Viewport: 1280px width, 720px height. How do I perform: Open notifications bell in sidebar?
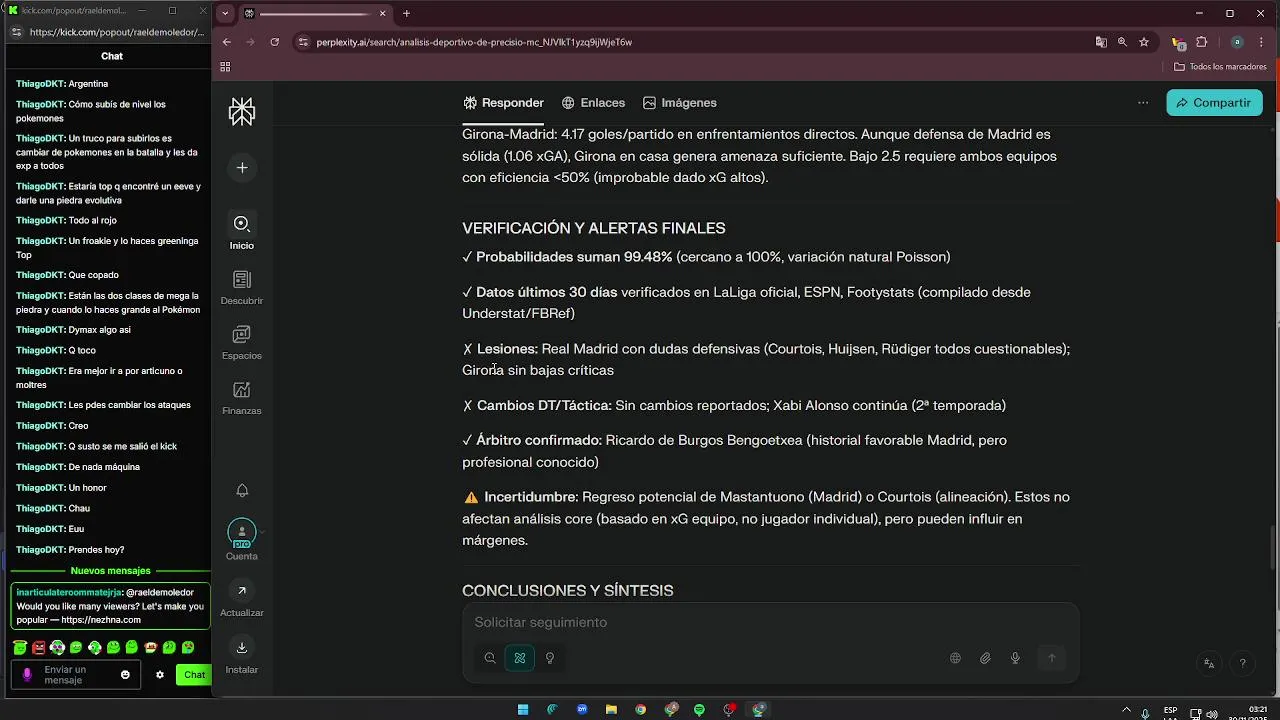coord(241,490)
